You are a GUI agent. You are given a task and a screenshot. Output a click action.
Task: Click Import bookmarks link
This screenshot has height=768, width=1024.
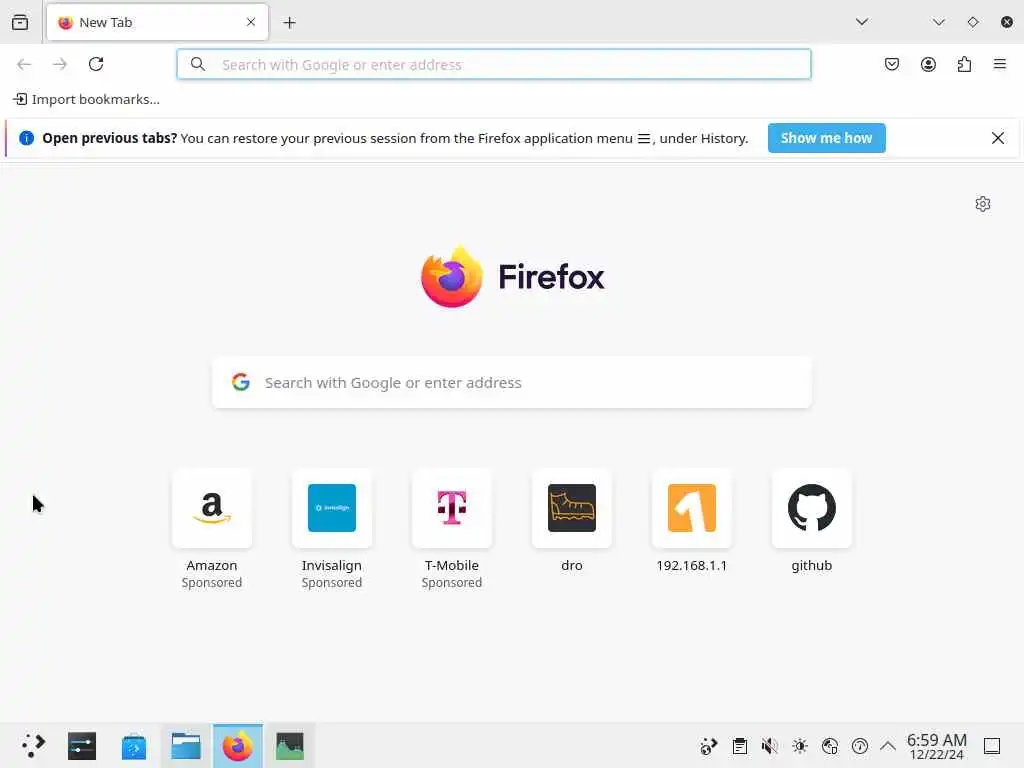[x=86, y=99]
